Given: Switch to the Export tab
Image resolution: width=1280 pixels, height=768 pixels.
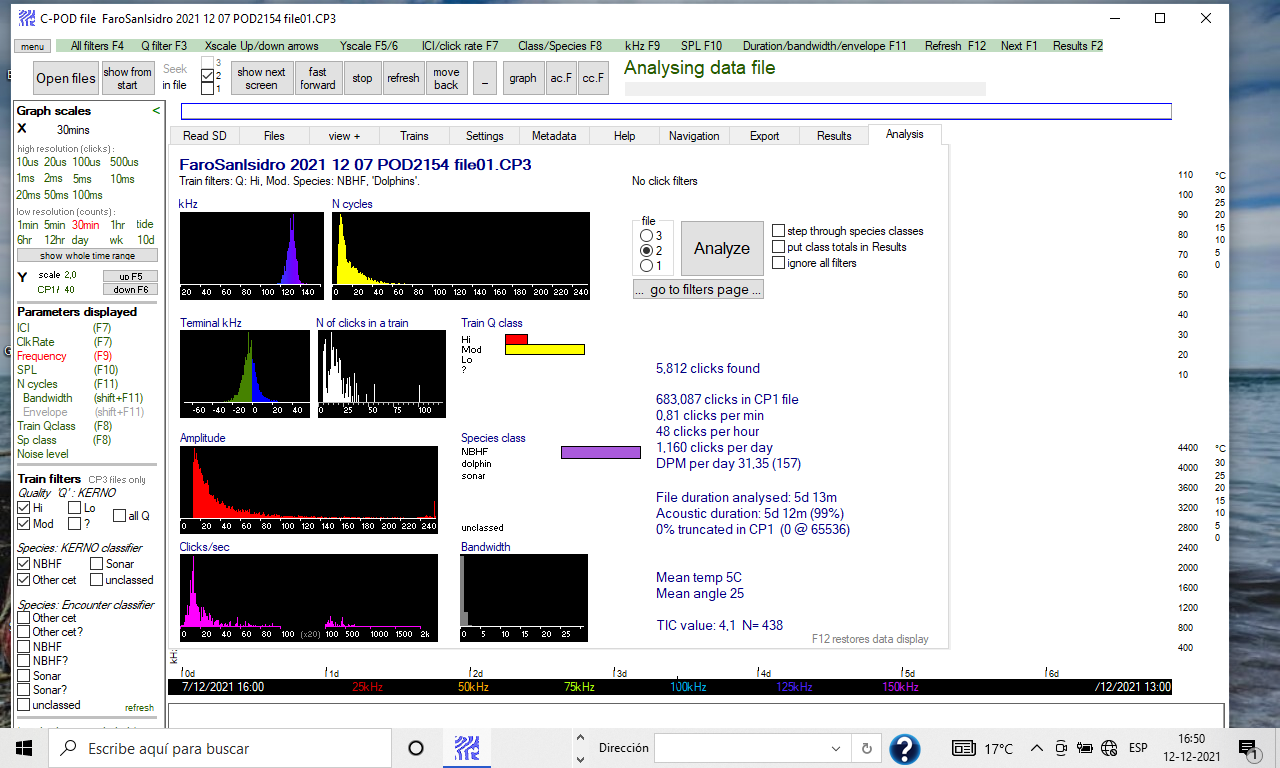Looking at the screenshot, I should click(x=764, y=136).
